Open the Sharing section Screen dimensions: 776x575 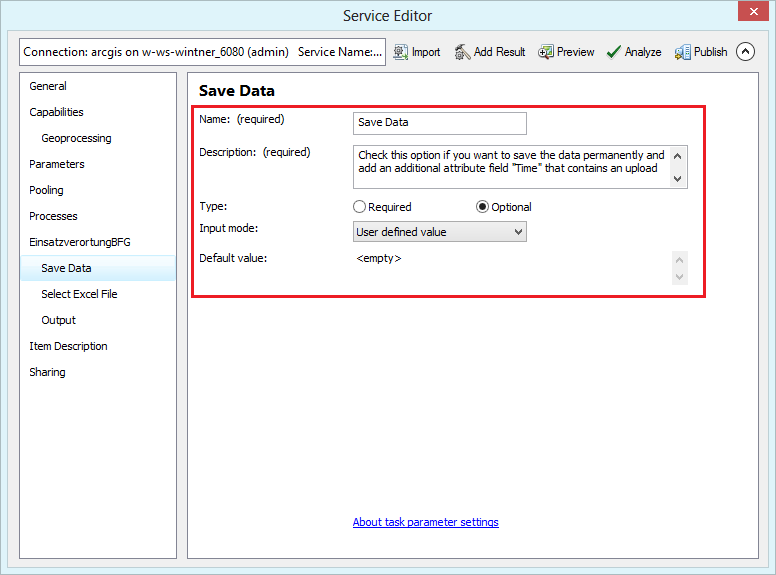point(48,372)
